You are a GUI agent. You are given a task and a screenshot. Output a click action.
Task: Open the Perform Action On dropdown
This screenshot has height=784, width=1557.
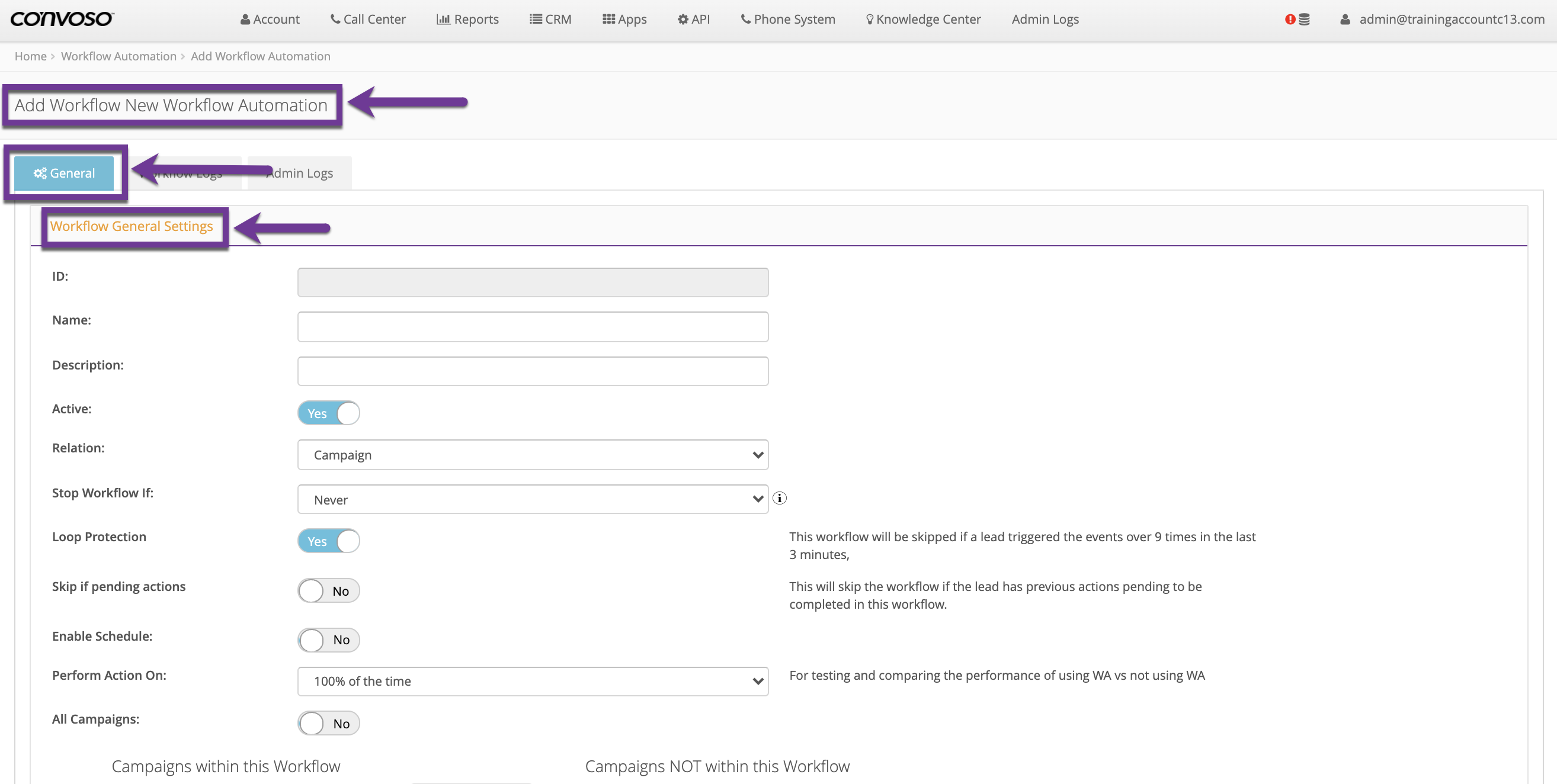pos(533,682)
